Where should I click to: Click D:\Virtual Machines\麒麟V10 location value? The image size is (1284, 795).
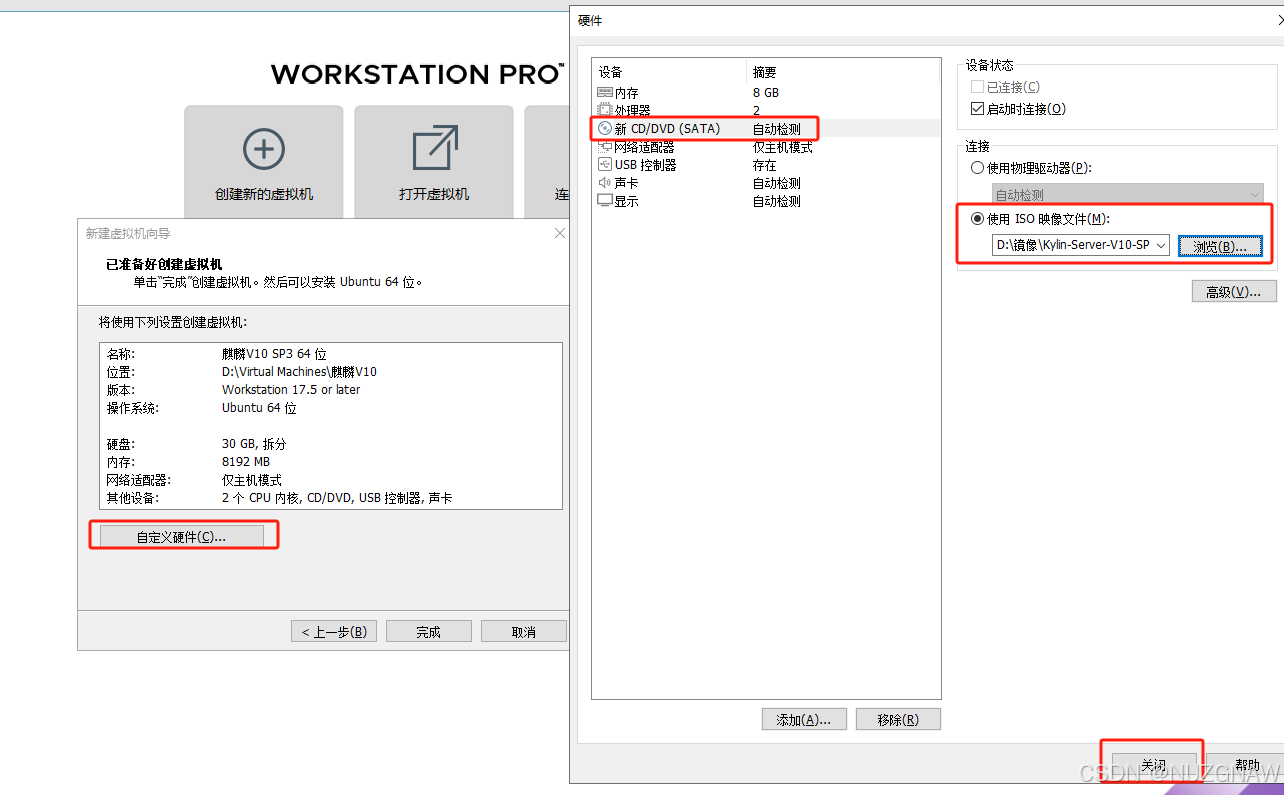(x=299, y=372)
